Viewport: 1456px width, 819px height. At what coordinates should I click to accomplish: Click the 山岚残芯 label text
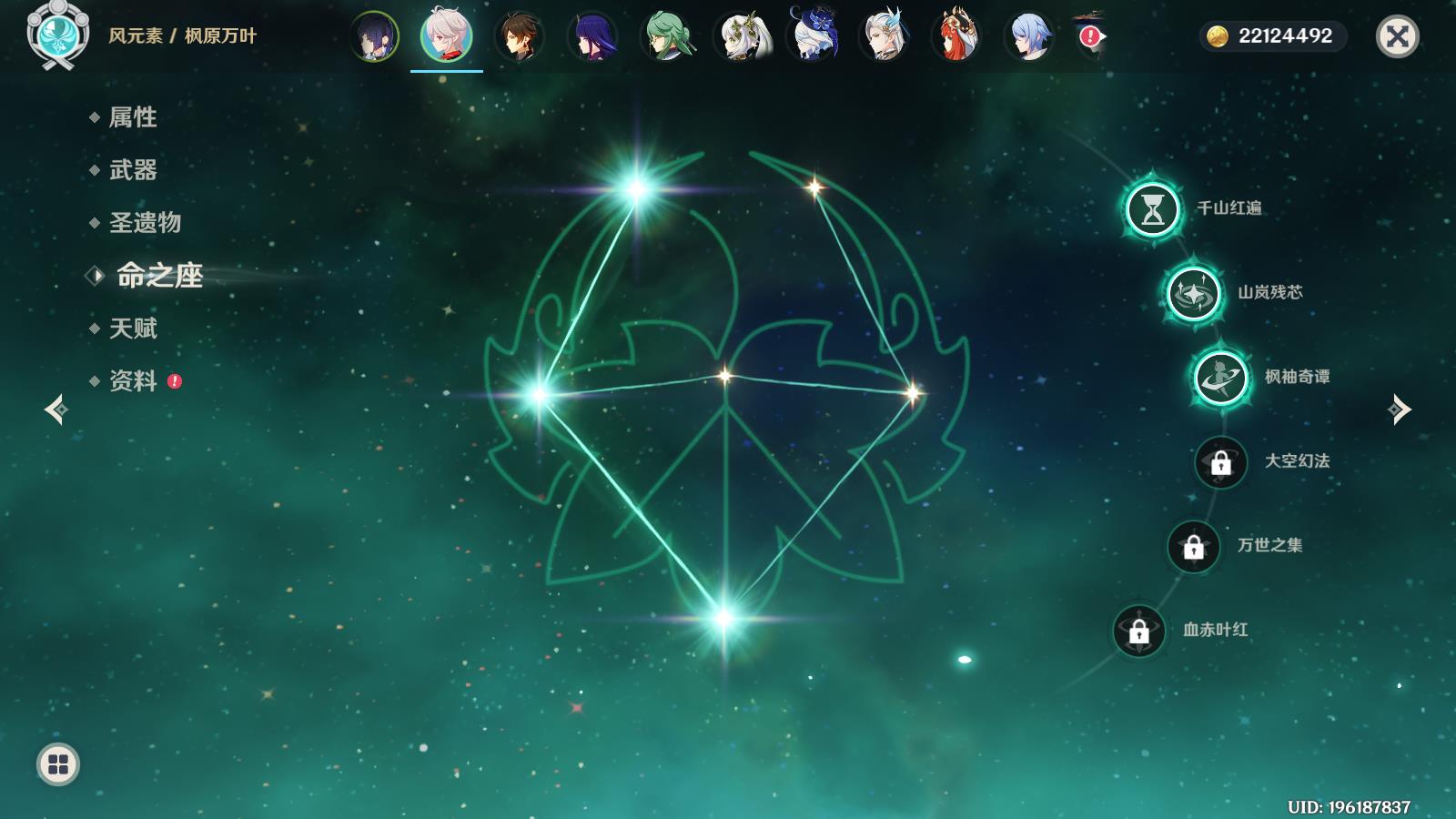tap(1270, 292)
